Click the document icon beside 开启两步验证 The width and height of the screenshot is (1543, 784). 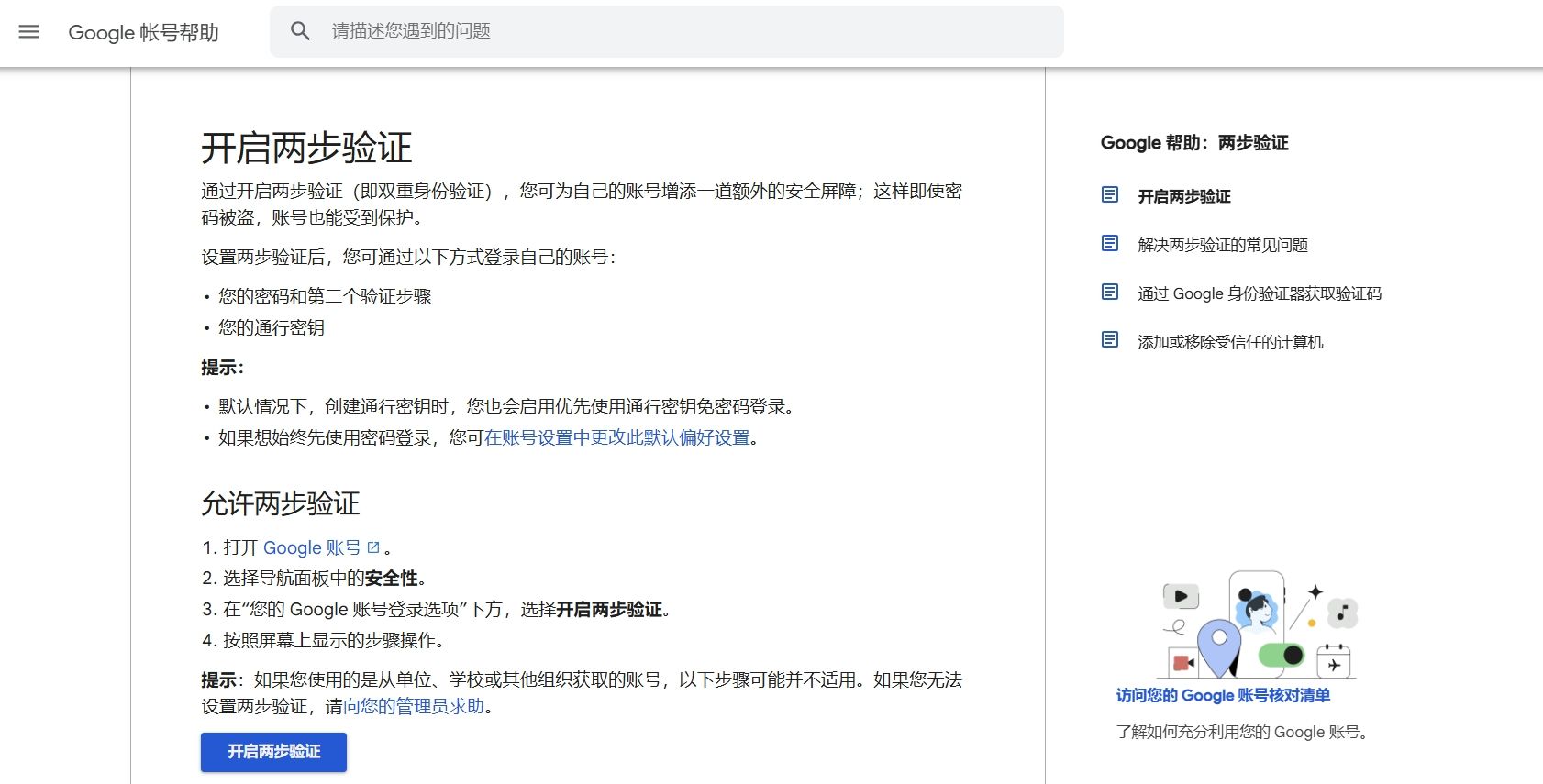(1110, 195)
